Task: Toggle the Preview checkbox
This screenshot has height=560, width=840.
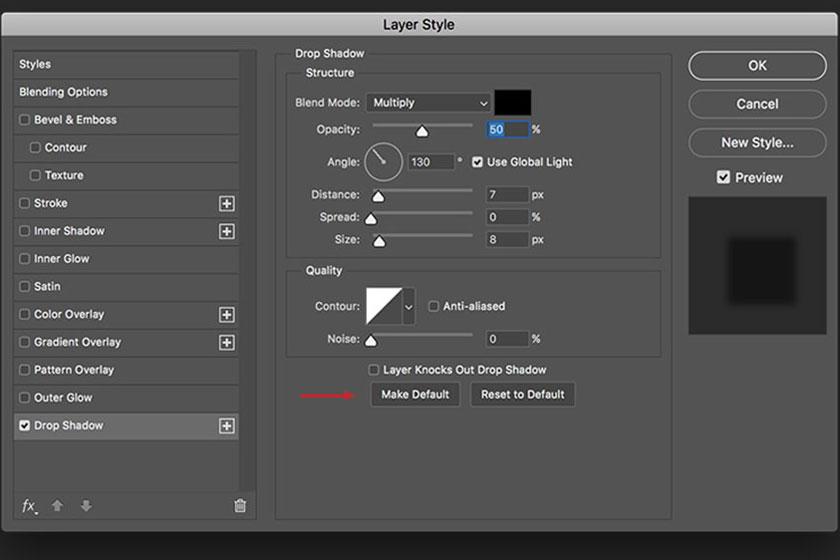Action: [x=723, y=177]
